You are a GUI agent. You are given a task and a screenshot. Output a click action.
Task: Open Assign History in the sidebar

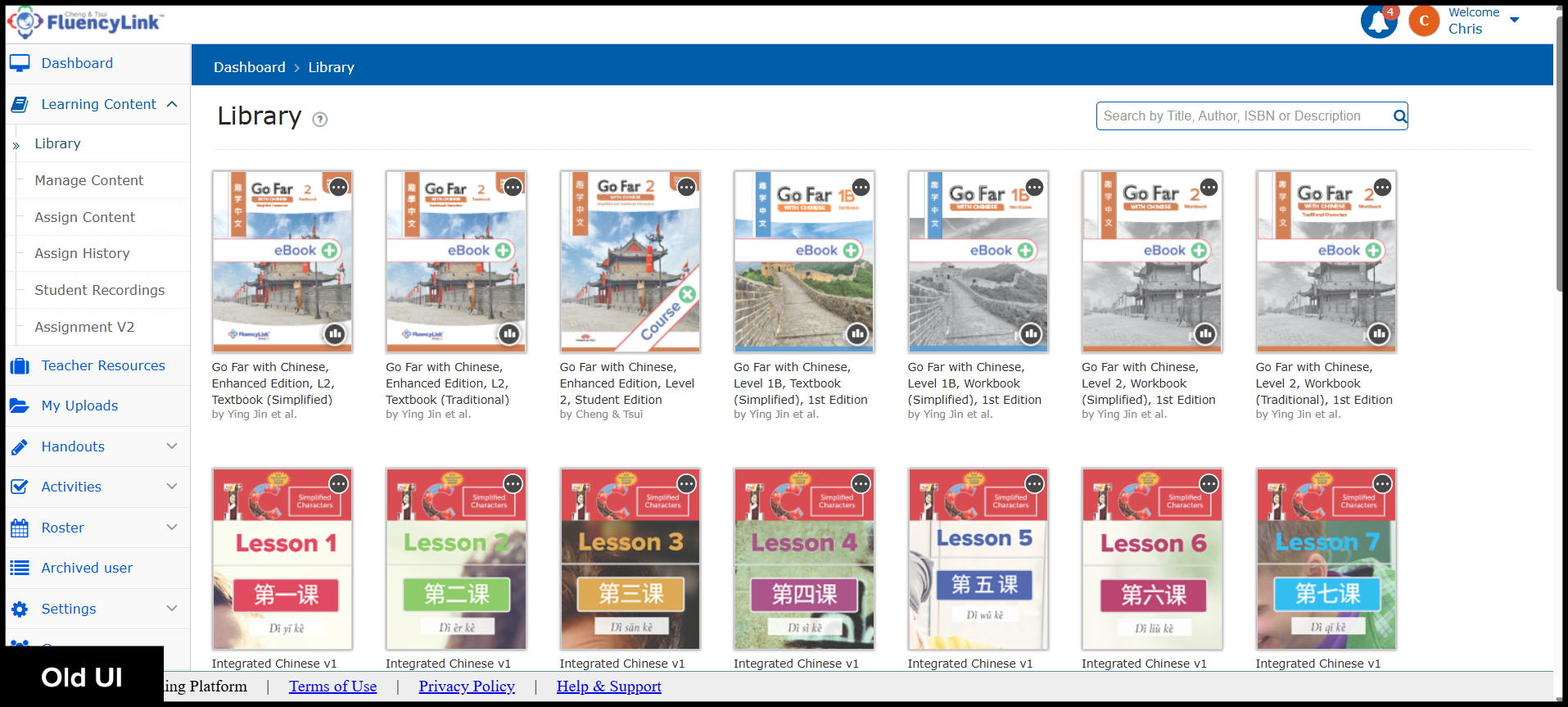click(82, 253)
